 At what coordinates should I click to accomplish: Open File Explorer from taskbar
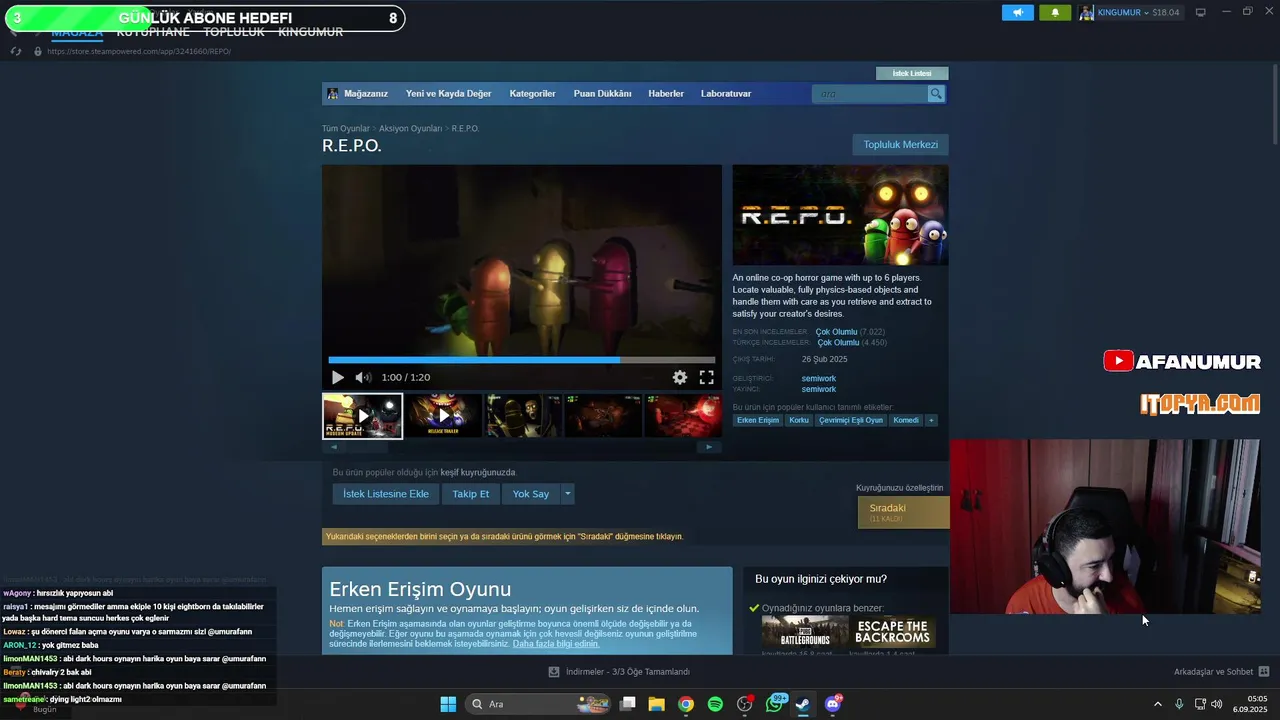(656, 704)
